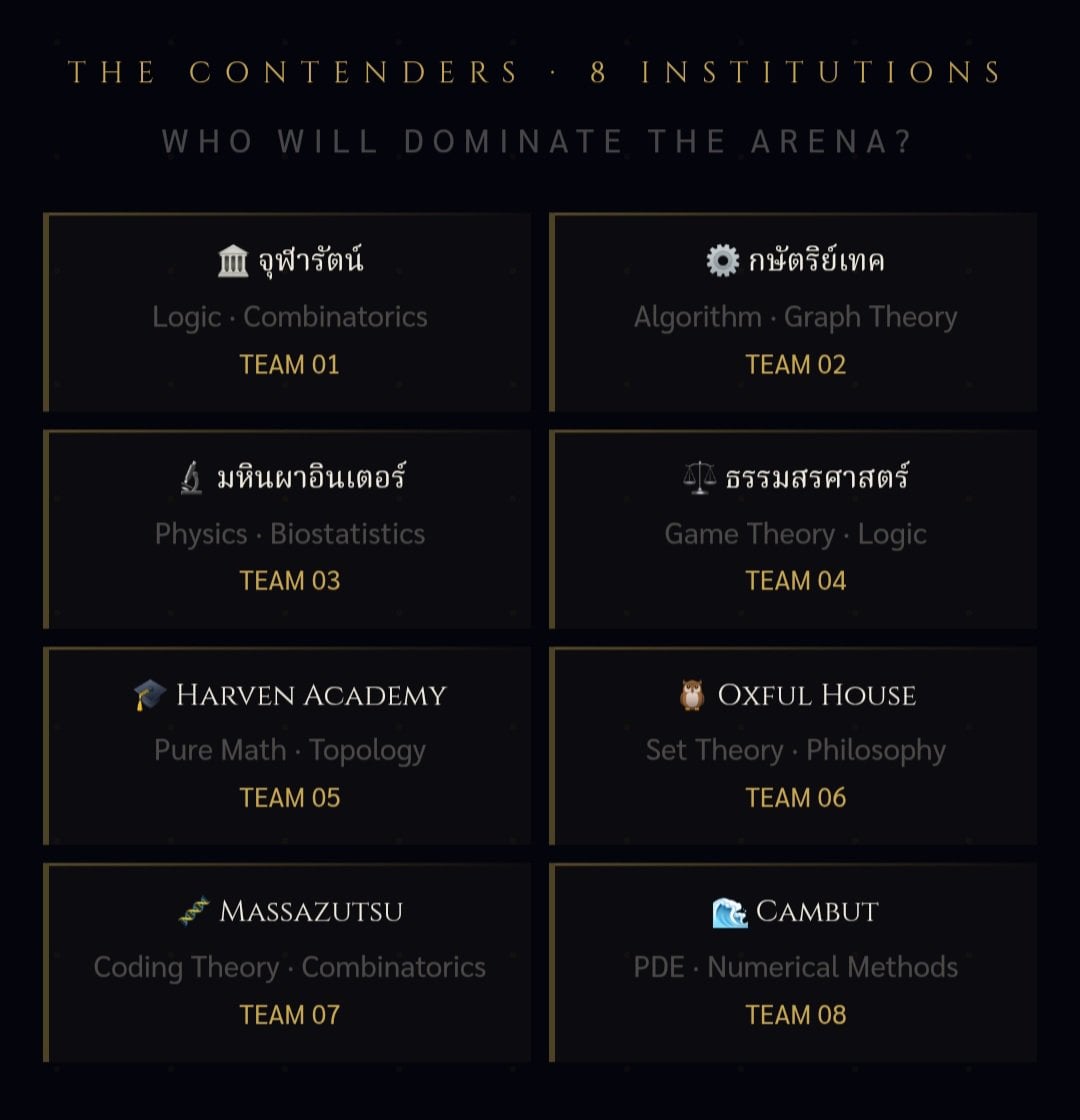Click the PDE · Numerical Methods text
This screenshot has width=1080, height=1120.
click(x=796, y=967)
